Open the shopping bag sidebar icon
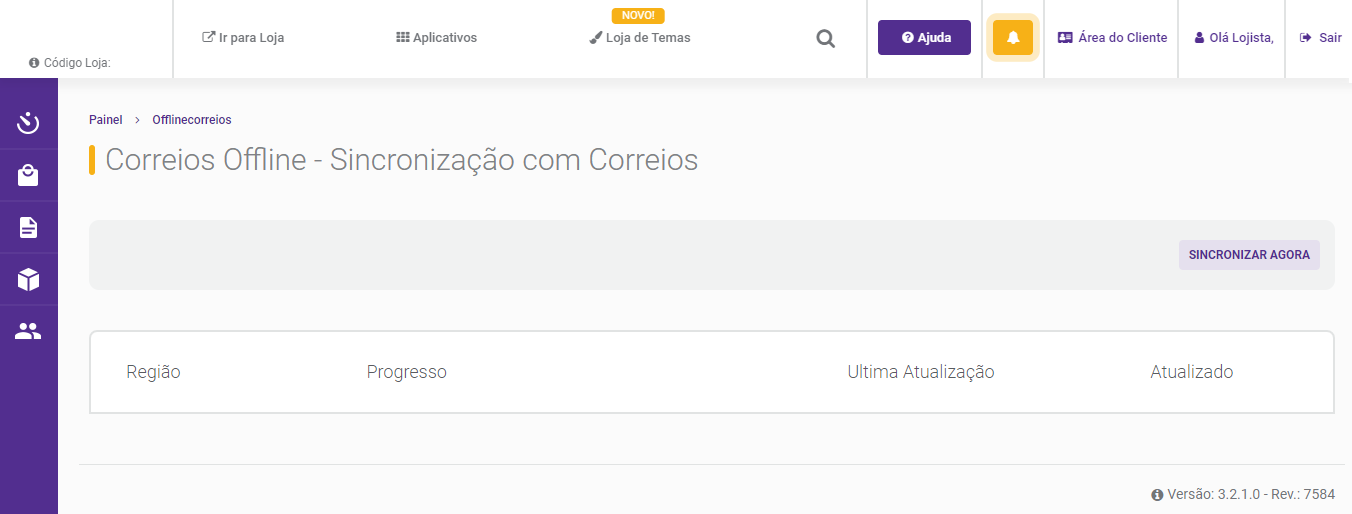 pyautogui.click(x=28, y=176)
